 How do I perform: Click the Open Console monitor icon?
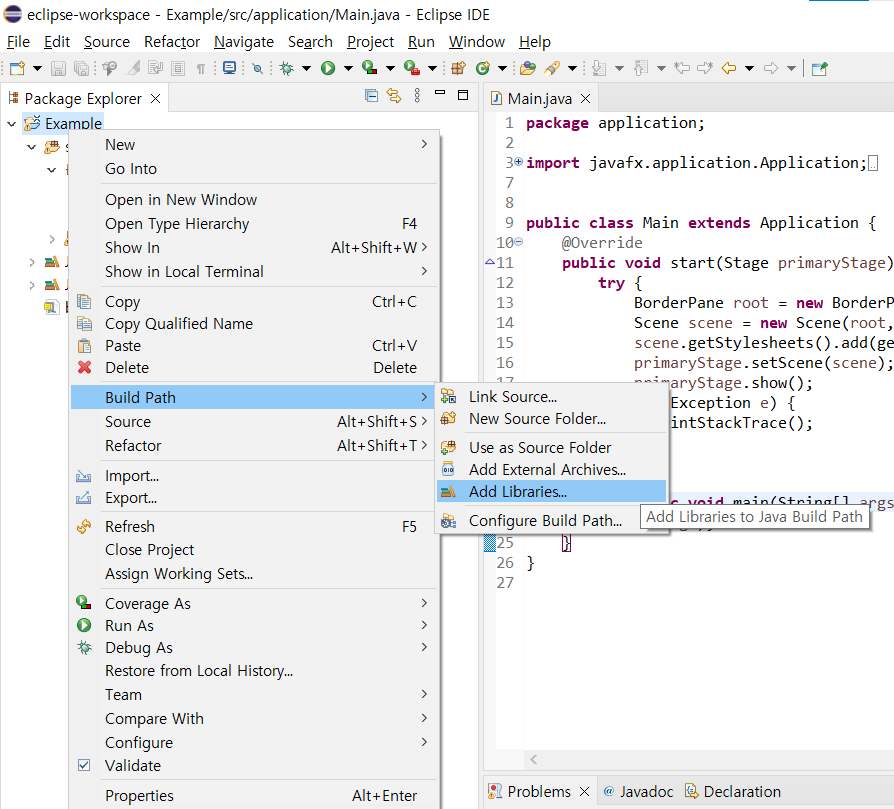(x=229, y=68)
